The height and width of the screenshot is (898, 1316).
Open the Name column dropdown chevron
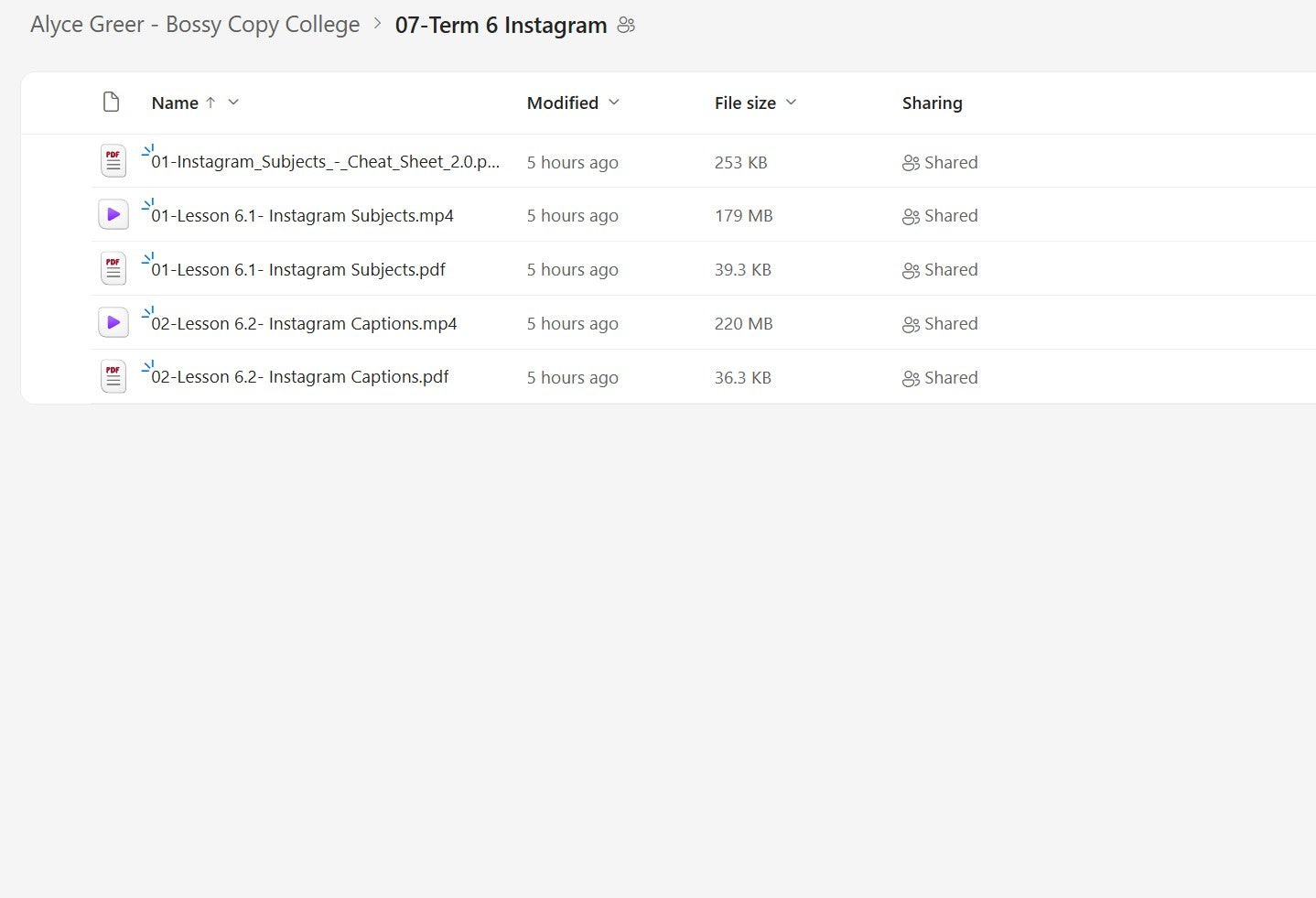233,103
